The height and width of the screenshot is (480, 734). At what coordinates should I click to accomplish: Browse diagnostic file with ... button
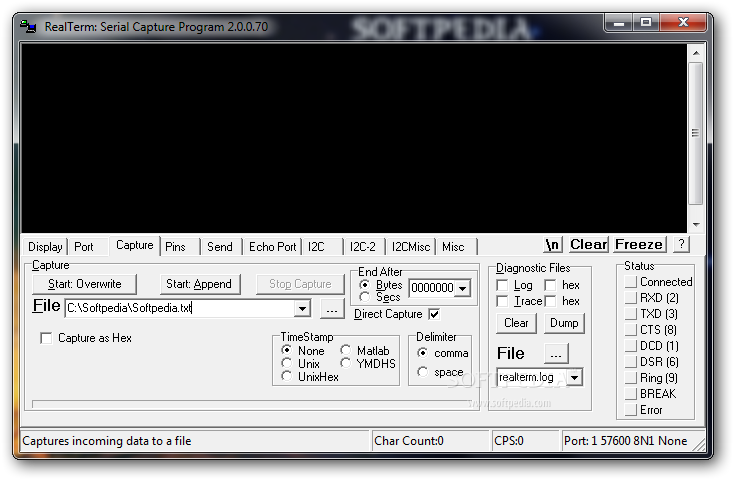[x=556, y=354]
